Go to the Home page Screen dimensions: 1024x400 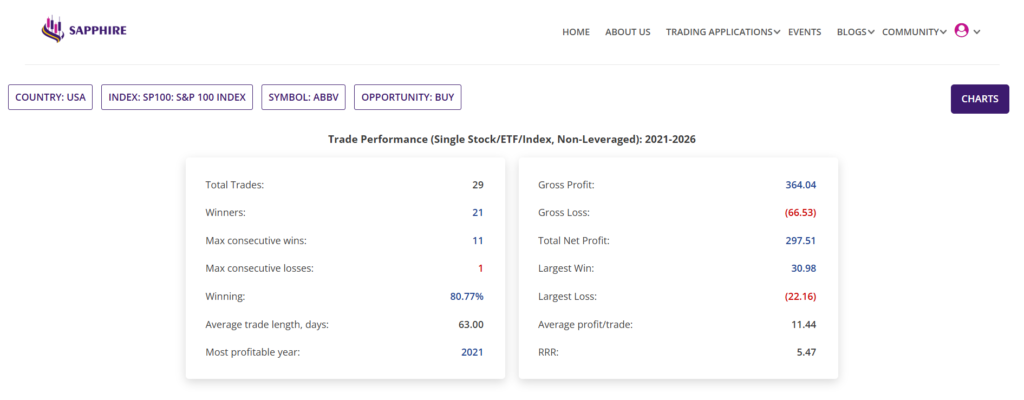click(576, 32)
